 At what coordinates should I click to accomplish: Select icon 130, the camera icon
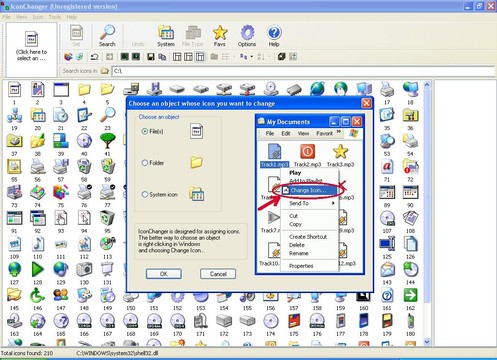[84, 269]
